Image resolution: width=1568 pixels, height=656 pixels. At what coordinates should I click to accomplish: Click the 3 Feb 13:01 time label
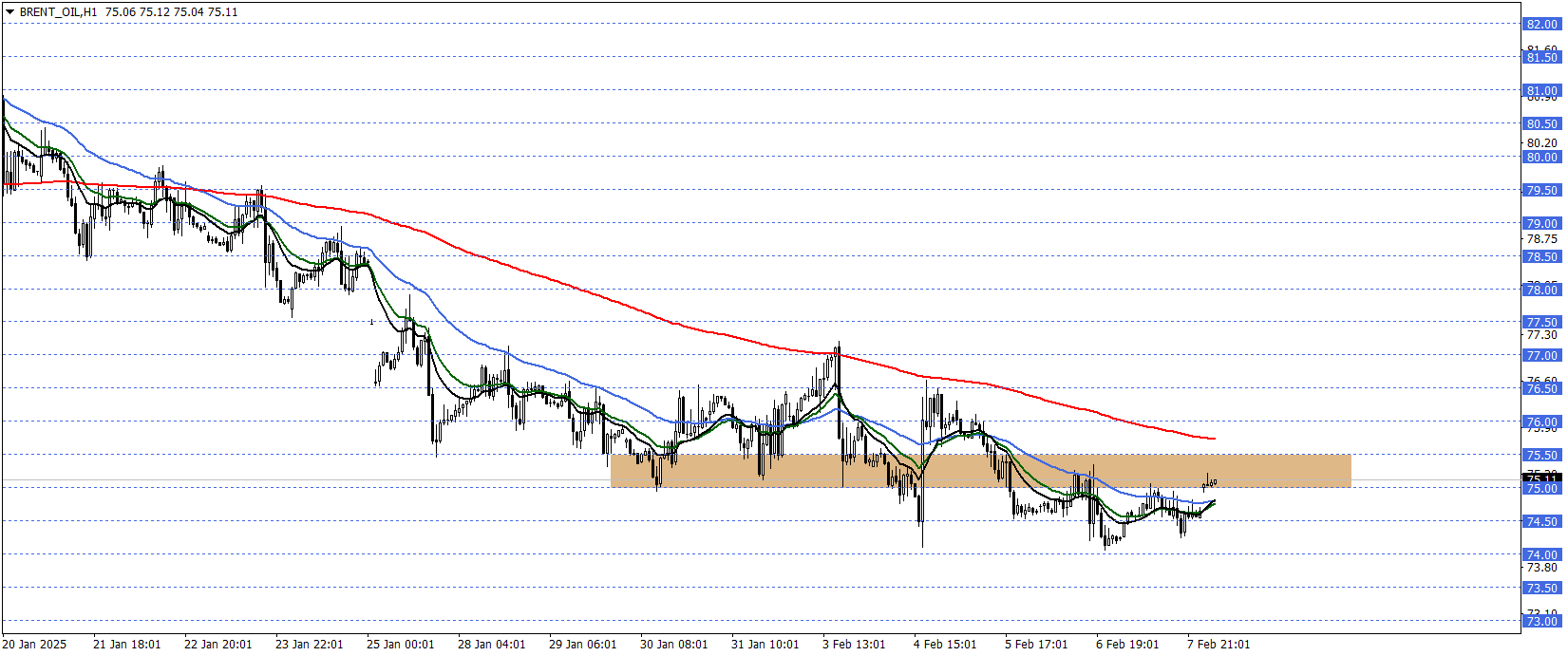tap(854, 645)
